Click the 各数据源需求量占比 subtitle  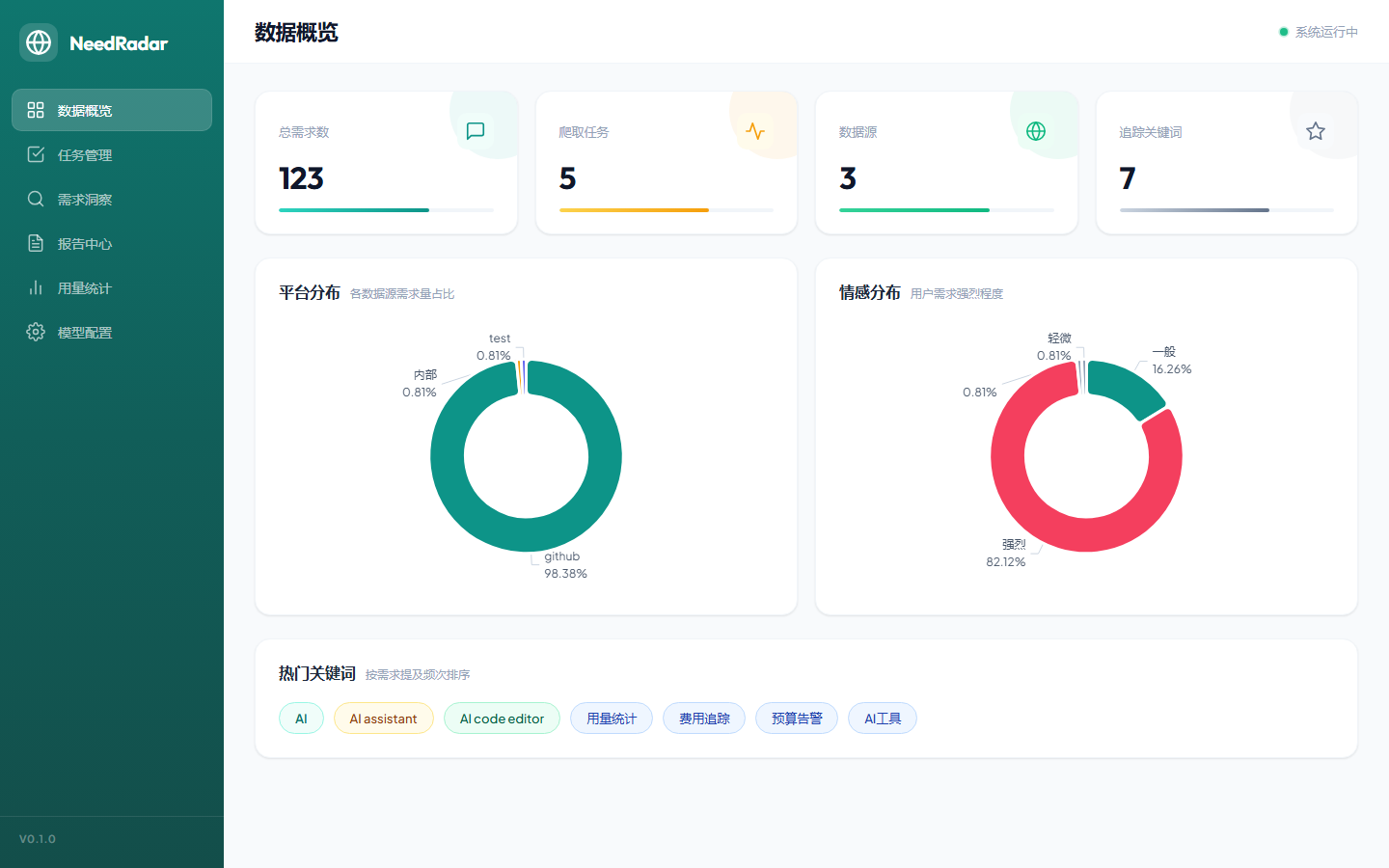[x=402, y=294]
